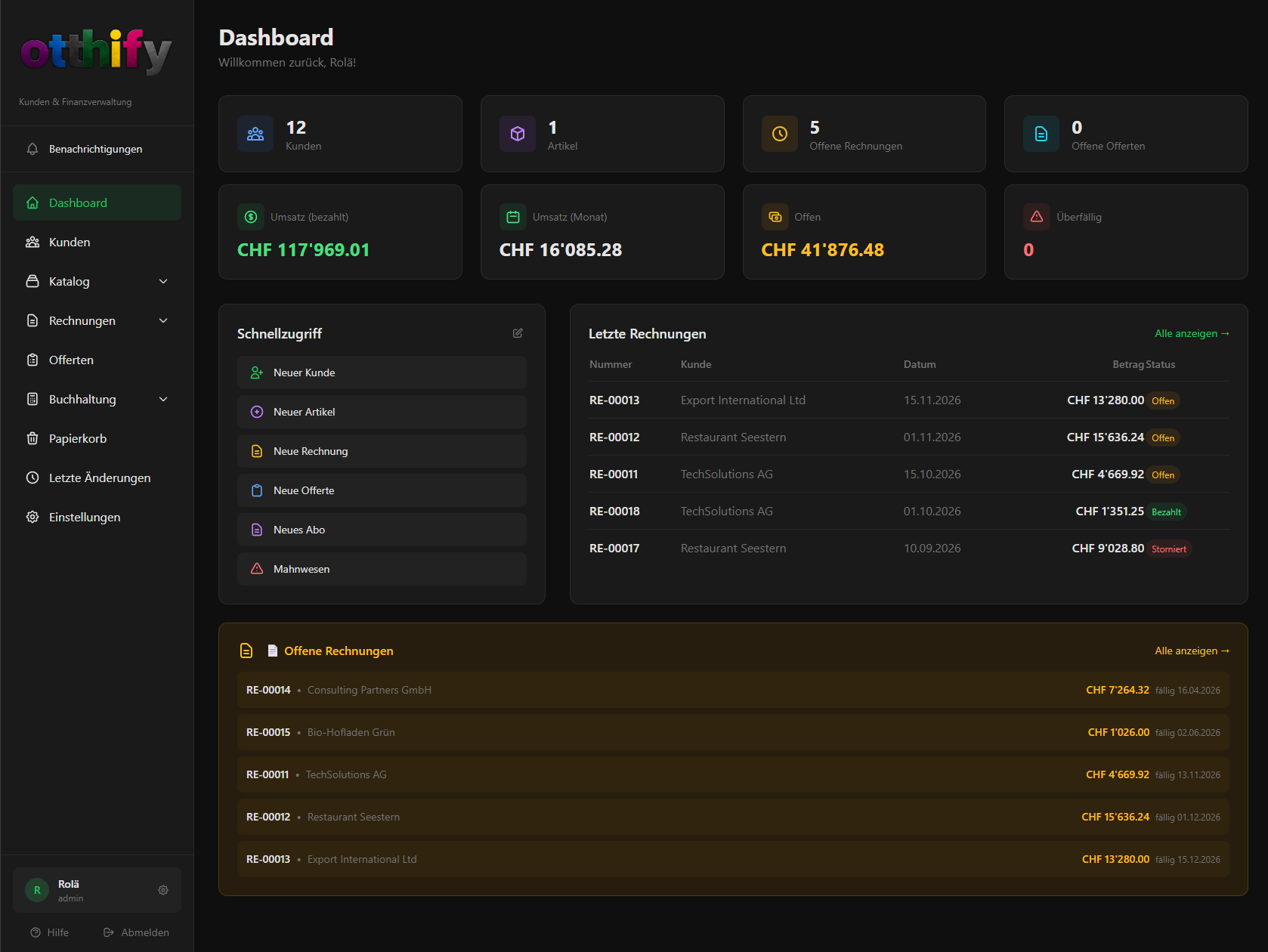The height and width of the screenshot is (952, 1268).
Task: Go to Kunden in the sidebar
Action: click(x=97, y=242)
